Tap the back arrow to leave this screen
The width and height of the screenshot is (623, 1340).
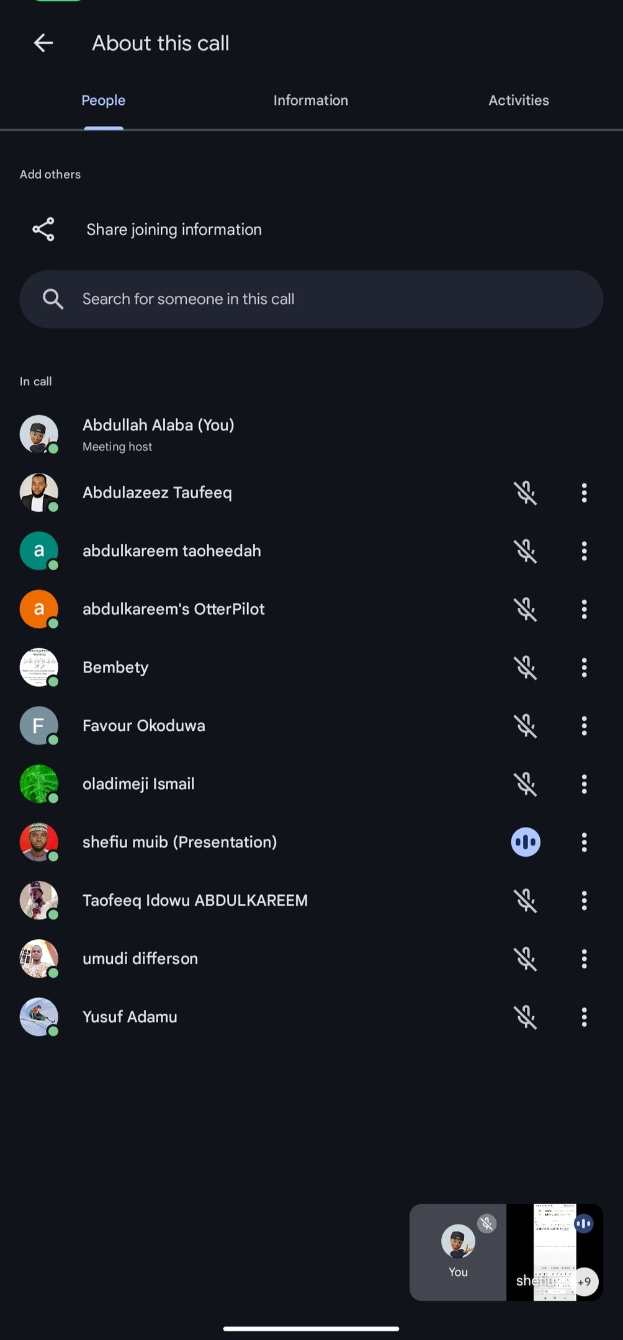pyautogui.click(x=42, y=43)
